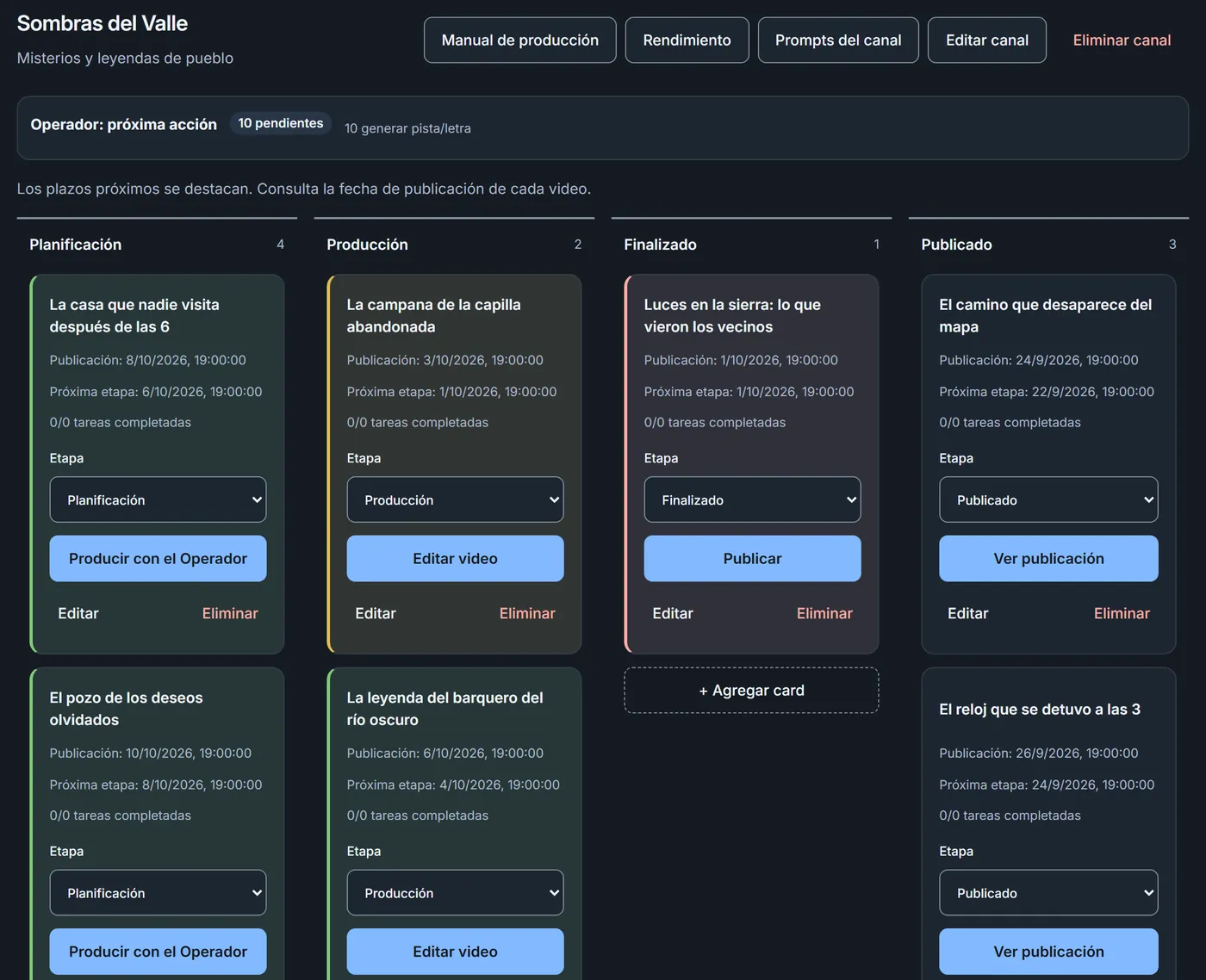
Task: Click '10 generar pista/letra' text
Action: tap(407, 128)
